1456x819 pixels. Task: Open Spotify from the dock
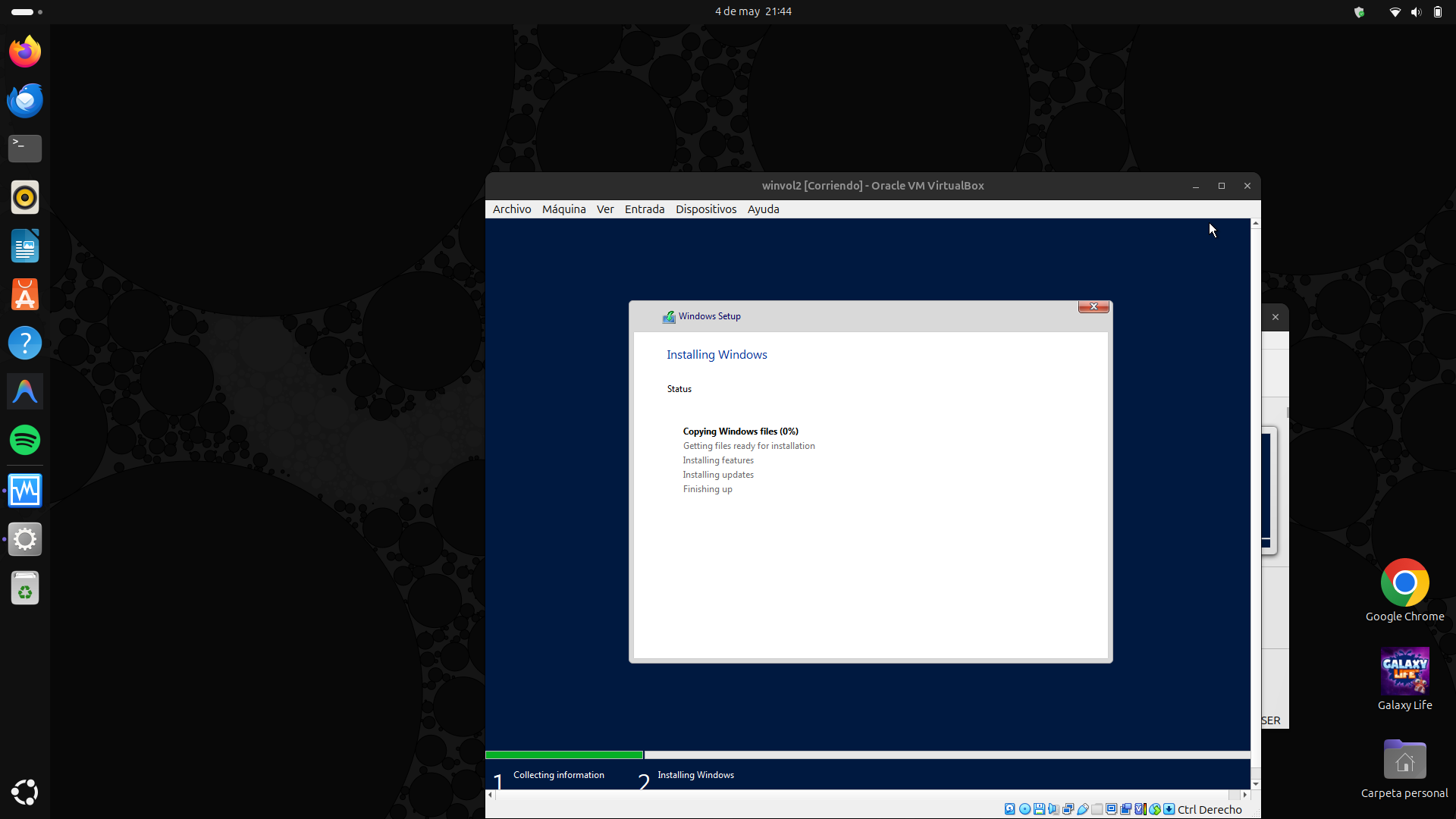click(25, 440)
